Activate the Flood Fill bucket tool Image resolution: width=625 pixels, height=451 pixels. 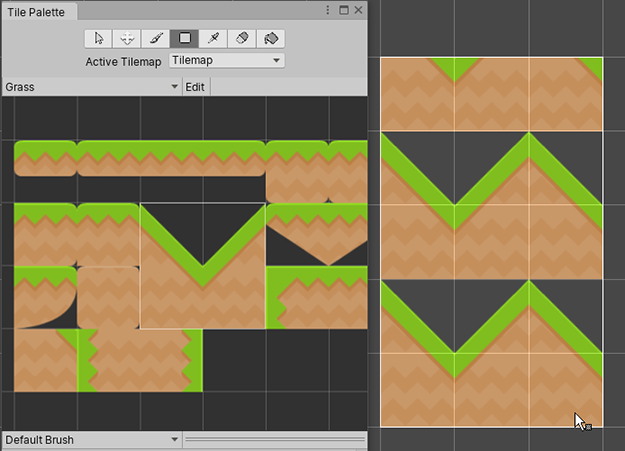pos(272,38)
